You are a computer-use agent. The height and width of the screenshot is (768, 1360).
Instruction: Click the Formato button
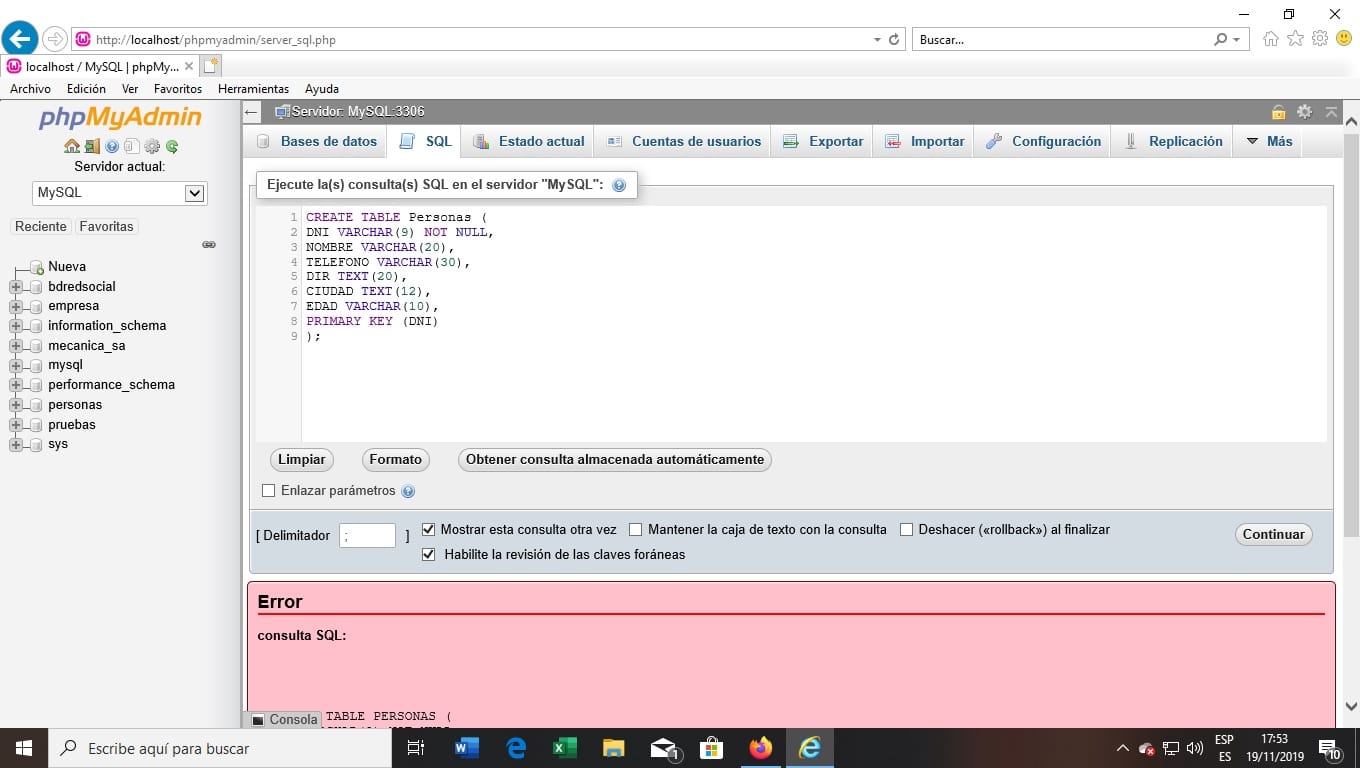(x=395, y=459)
